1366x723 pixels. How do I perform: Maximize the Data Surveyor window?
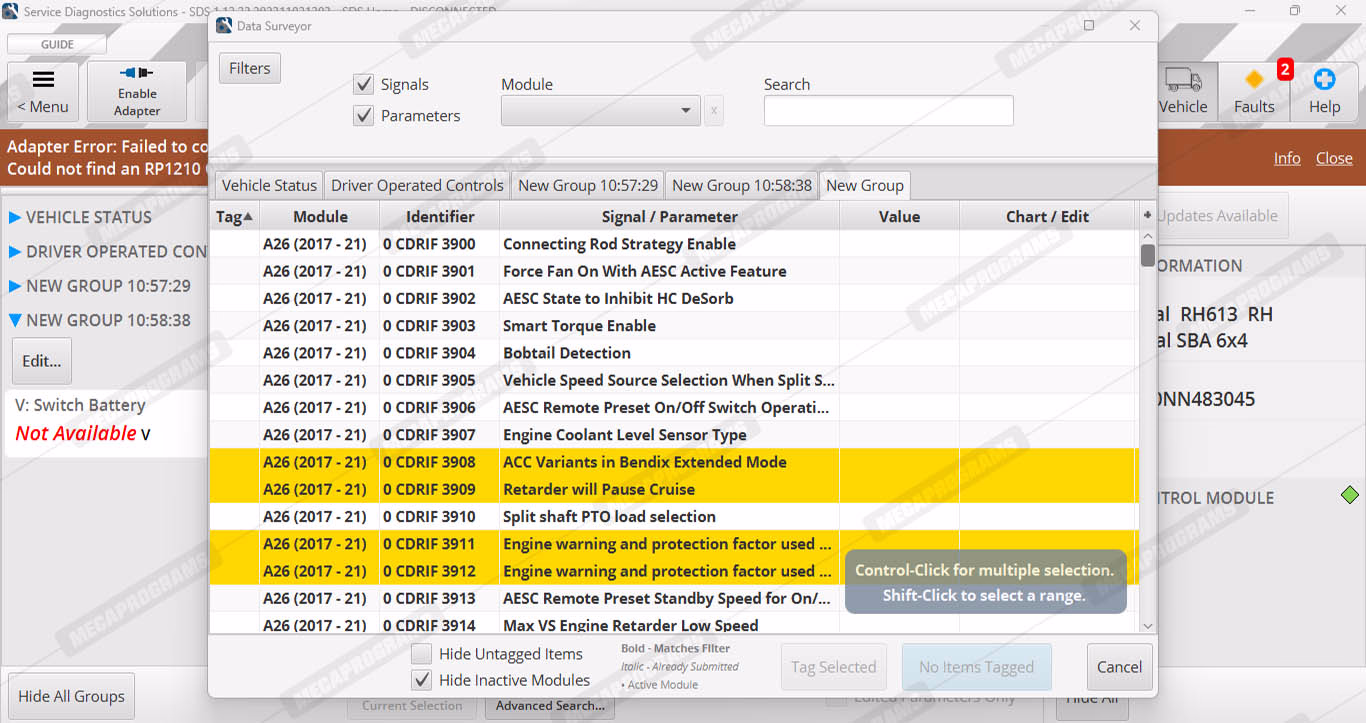1089,25
